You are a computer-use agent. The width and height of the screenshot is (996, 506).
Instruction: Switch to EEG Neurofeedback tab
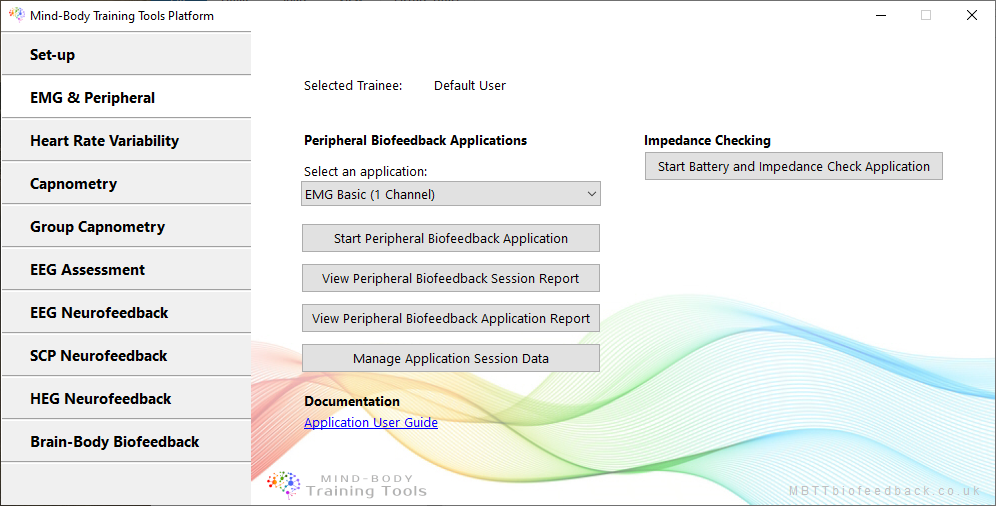tap(126, 312)
